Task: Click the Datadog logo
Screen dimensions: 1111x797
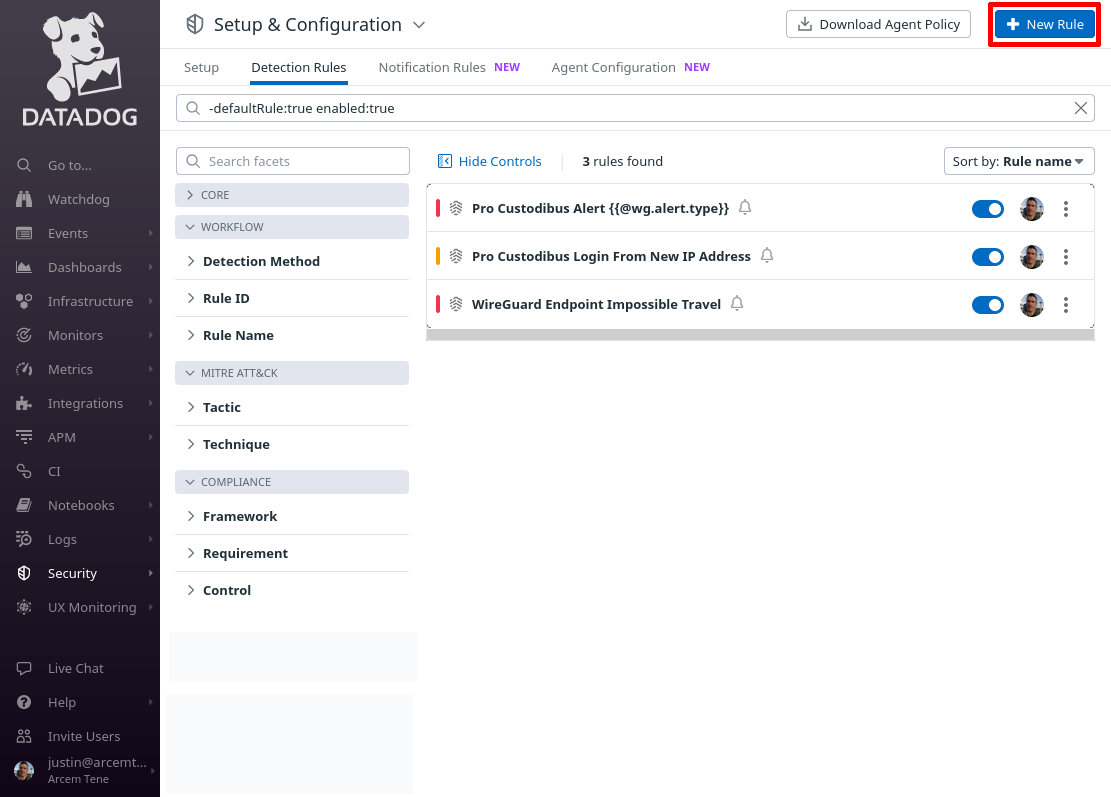Action: click(x=80, y=69)
